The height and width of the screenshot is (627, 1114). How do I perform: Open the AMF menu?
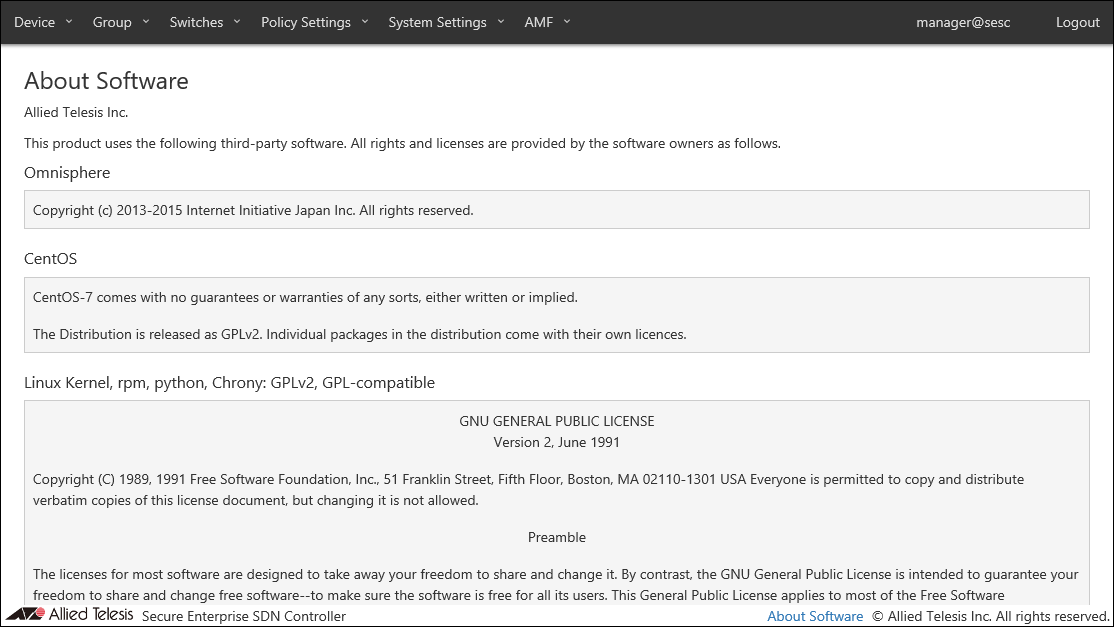tap(547, 22)
